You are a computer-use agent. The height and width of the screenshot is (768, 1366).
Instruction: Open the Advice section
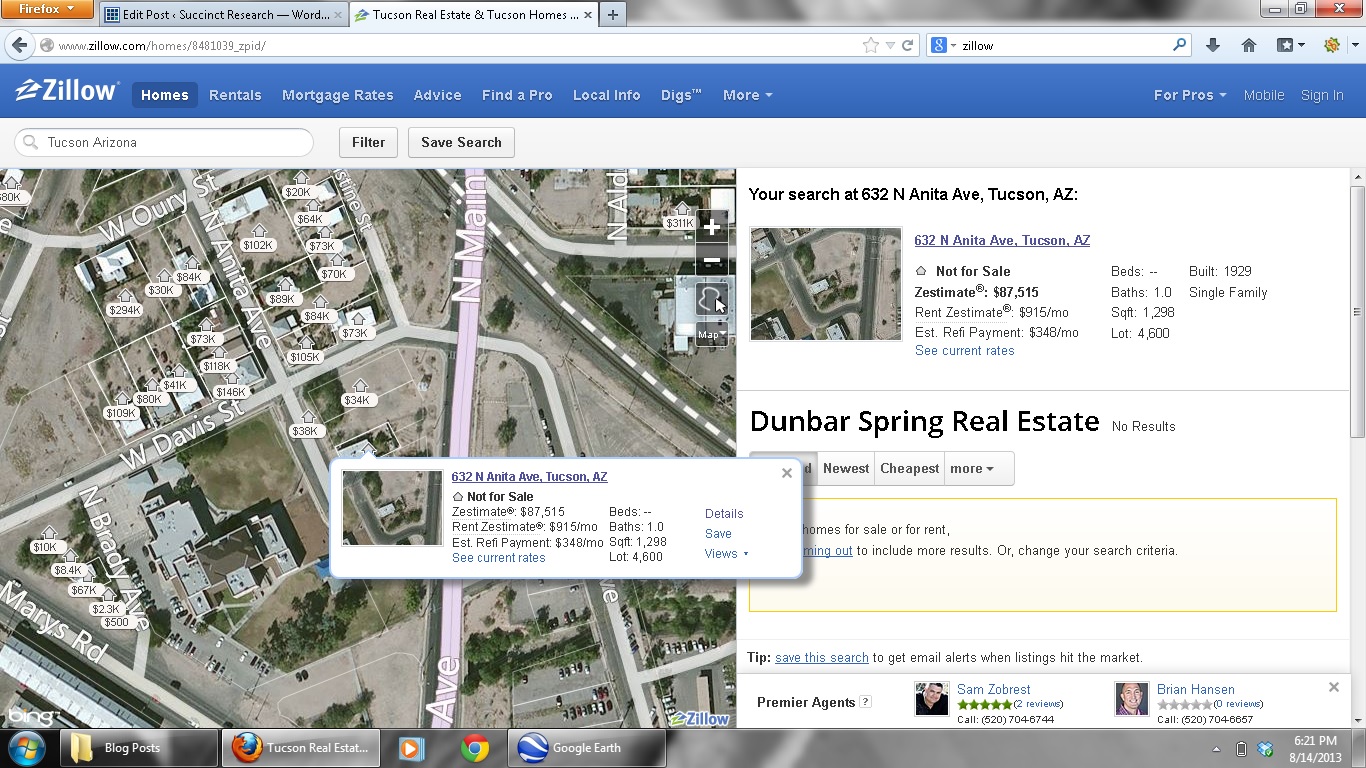(x=437, y=95)
